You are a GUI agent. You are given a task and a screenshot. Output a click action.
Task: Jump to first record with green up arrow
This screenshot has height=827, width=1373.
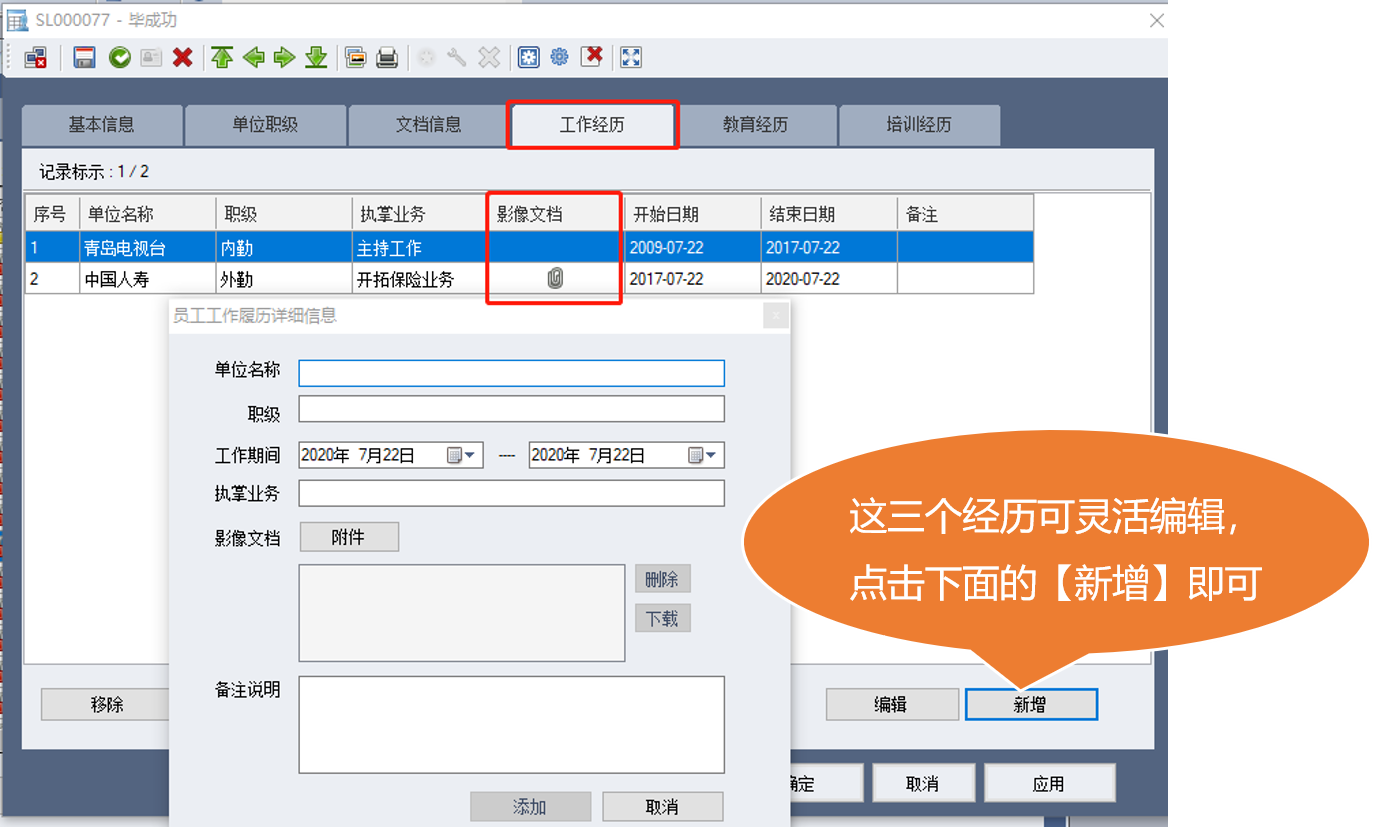point(222,58)
